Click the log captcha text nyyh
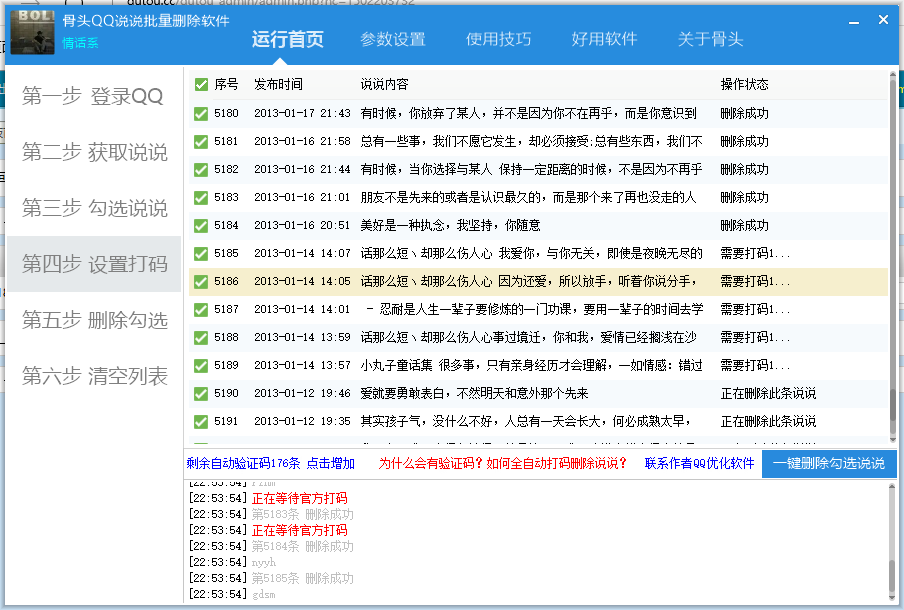This screenshot has height=610, width=904. pos(263,563)
